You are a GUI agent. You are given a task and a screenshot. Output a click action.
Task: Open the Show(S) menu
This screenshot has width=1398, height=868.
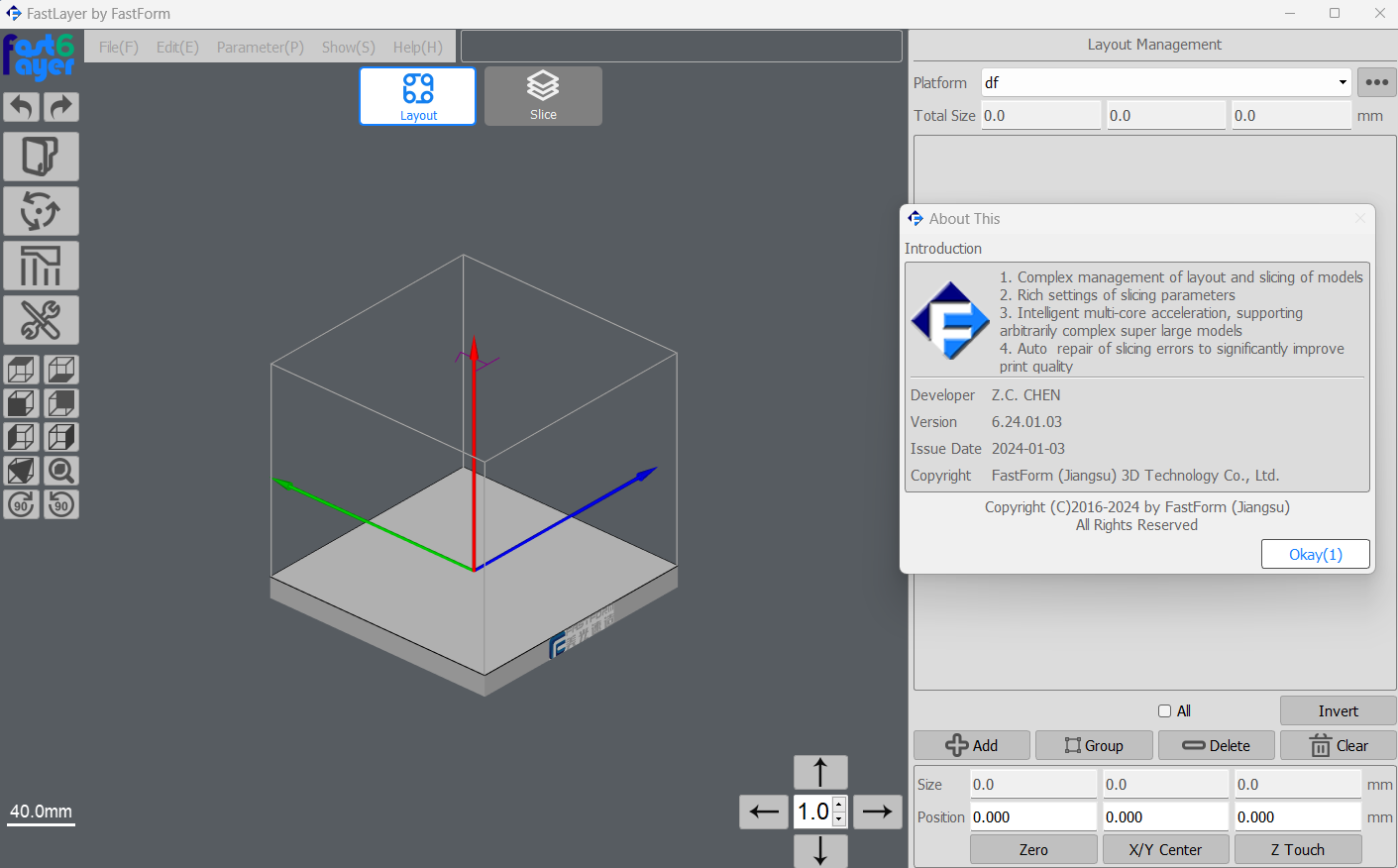tap(348, 47)
